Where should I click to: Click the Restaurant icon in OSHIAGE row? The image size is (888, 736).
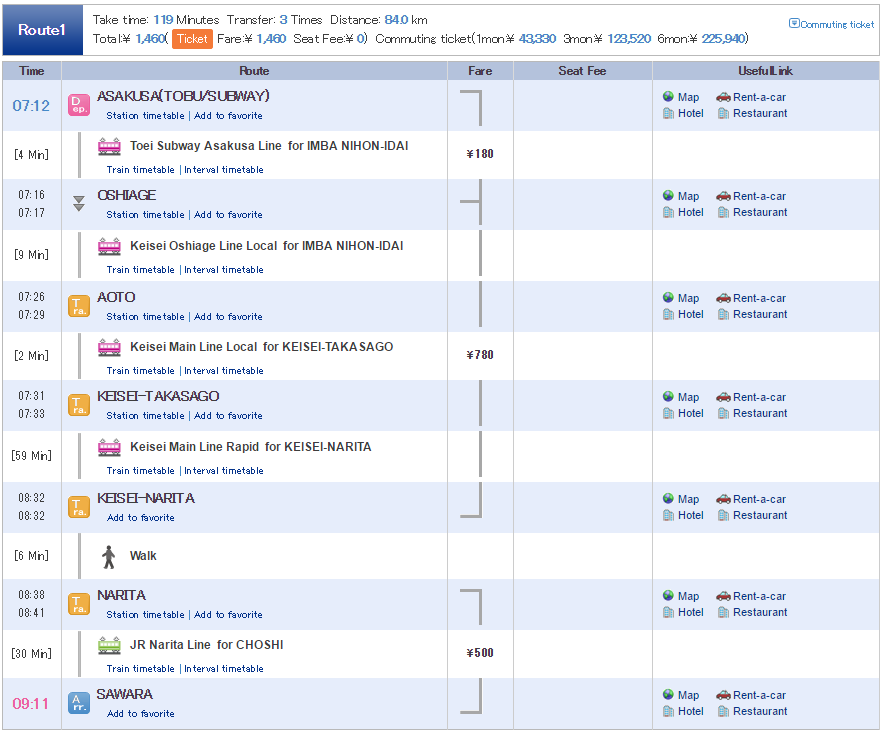click(x=723, y=212)
